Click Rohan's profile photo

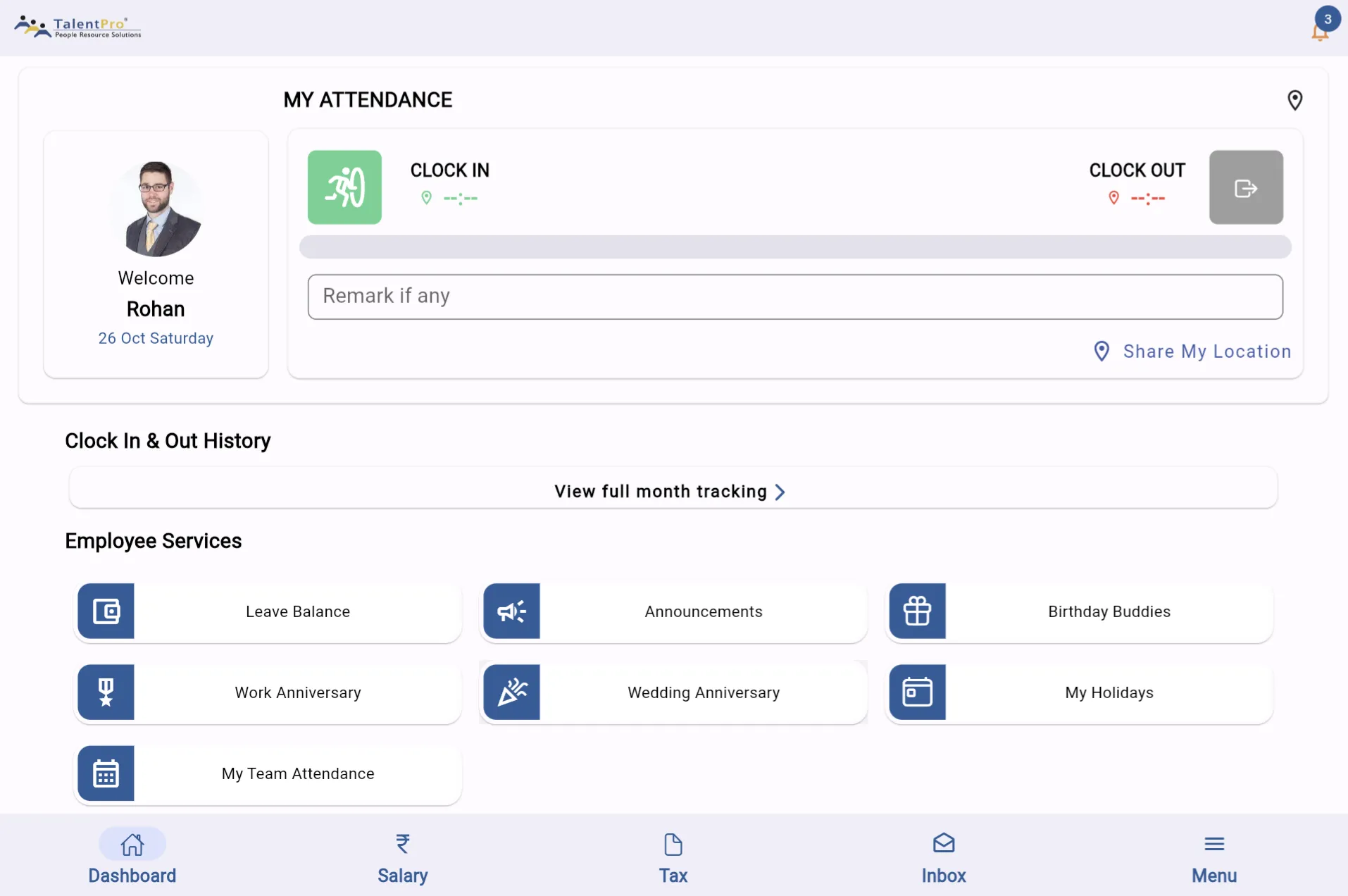pyautogui.click(x=156, y=209)
